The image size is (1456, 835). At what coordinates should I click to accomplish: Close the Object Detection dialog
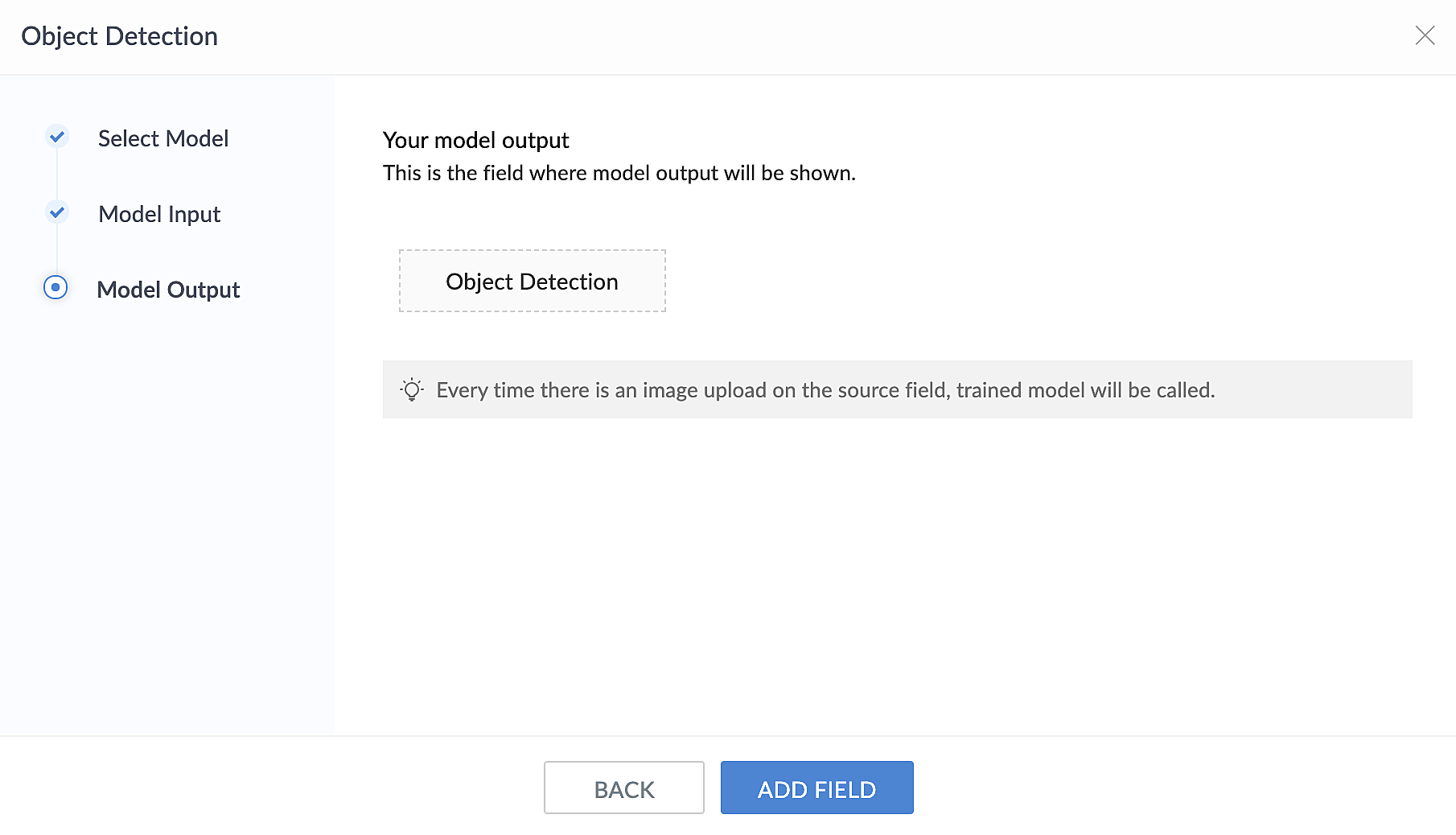click(x=1425, y=35)
